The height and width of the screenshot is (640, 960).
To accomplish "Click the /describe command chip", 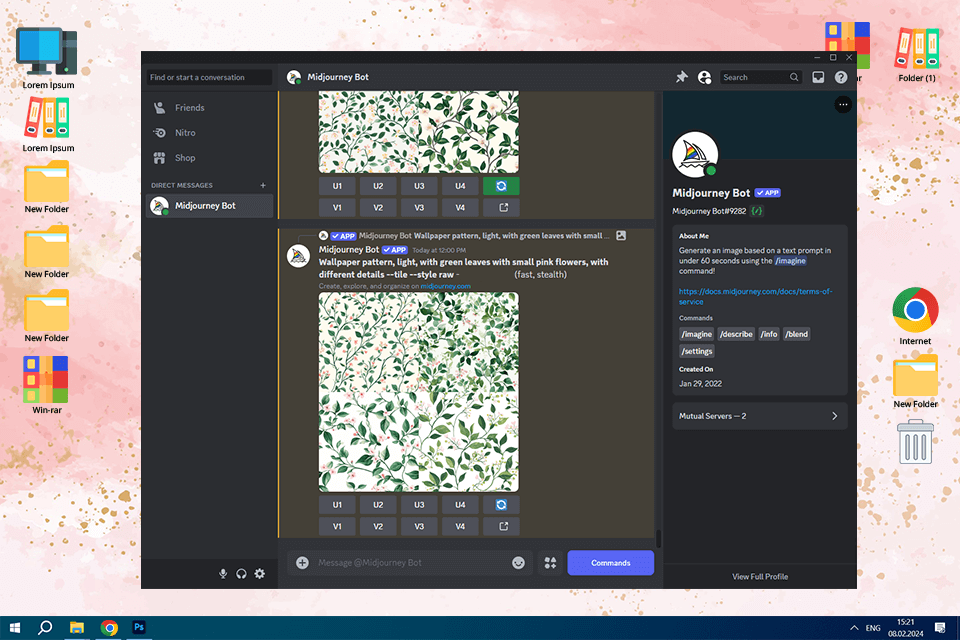I will 737,334.
